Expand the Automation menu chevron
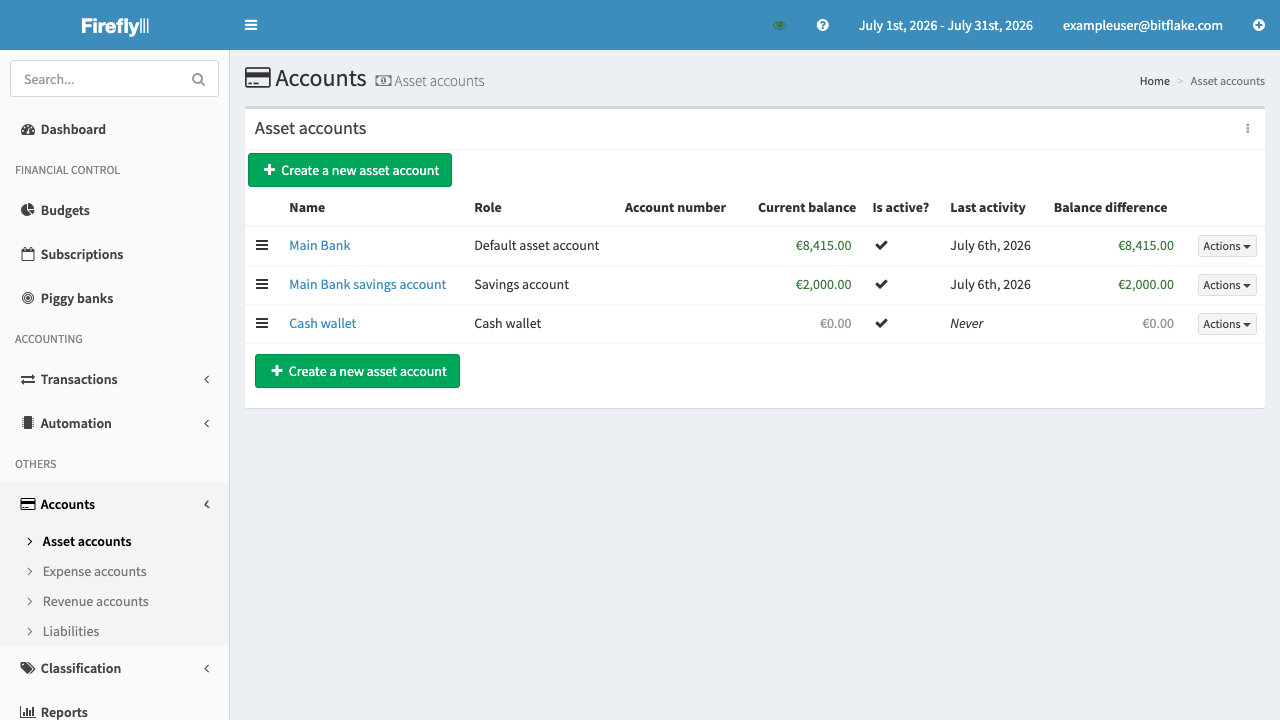The image size is (1280, 720). tap(207, 423)
